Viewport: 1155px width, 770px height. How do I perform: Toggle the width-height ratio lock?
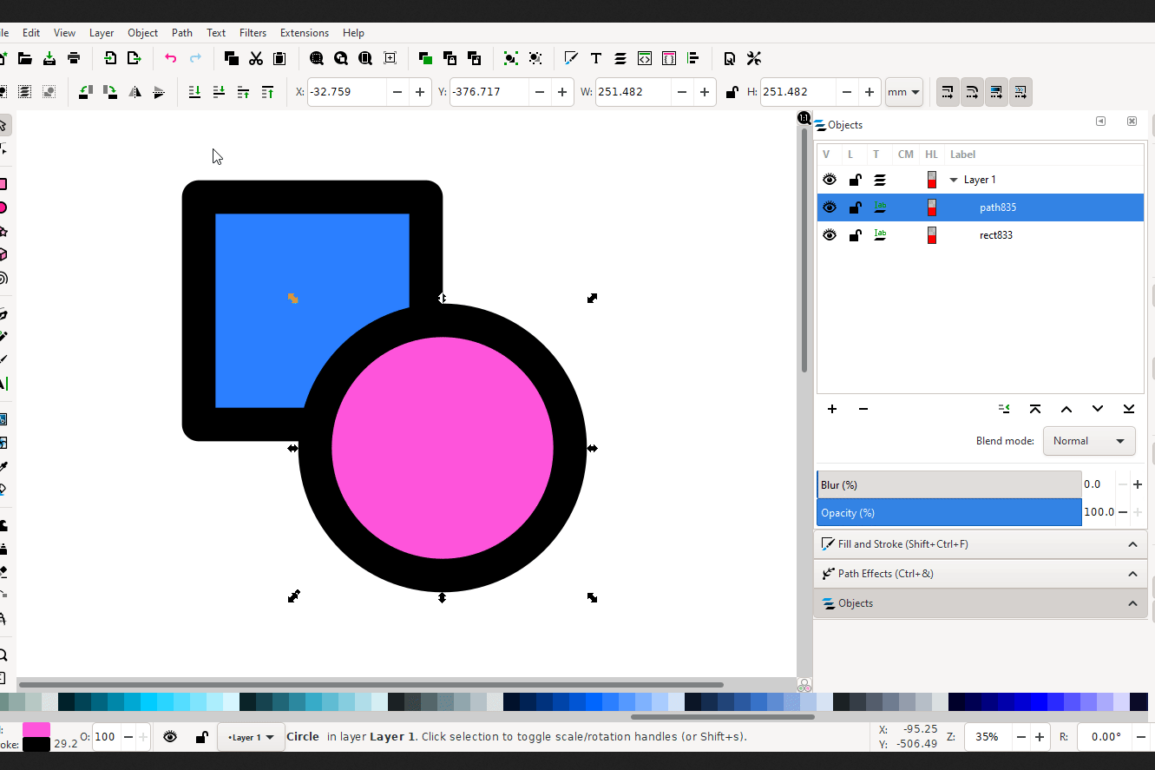tap(732, 92)
